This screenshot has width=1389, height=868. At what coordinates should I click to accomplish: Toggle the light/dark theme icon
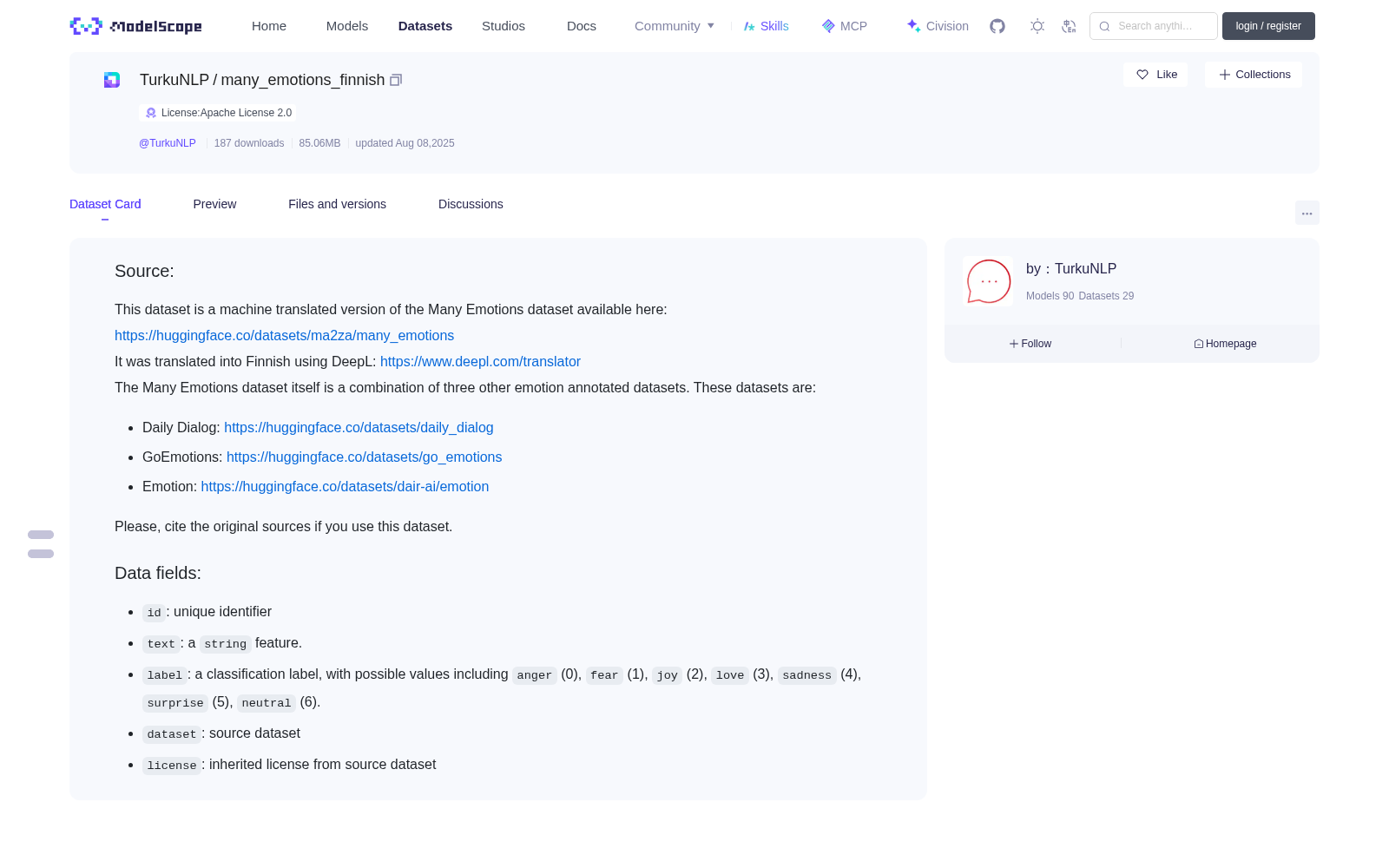coord(1037,26)
